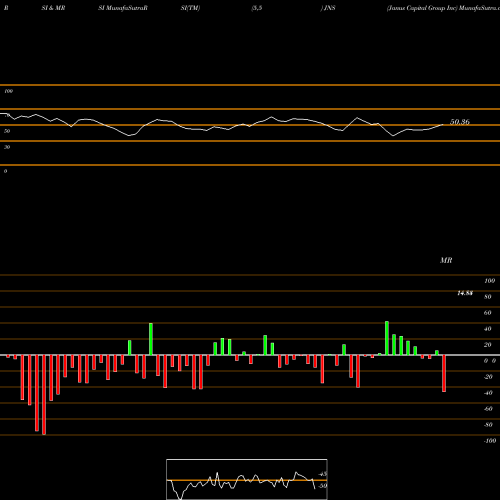Open the mini oscillator preview chart

point(247,479)
